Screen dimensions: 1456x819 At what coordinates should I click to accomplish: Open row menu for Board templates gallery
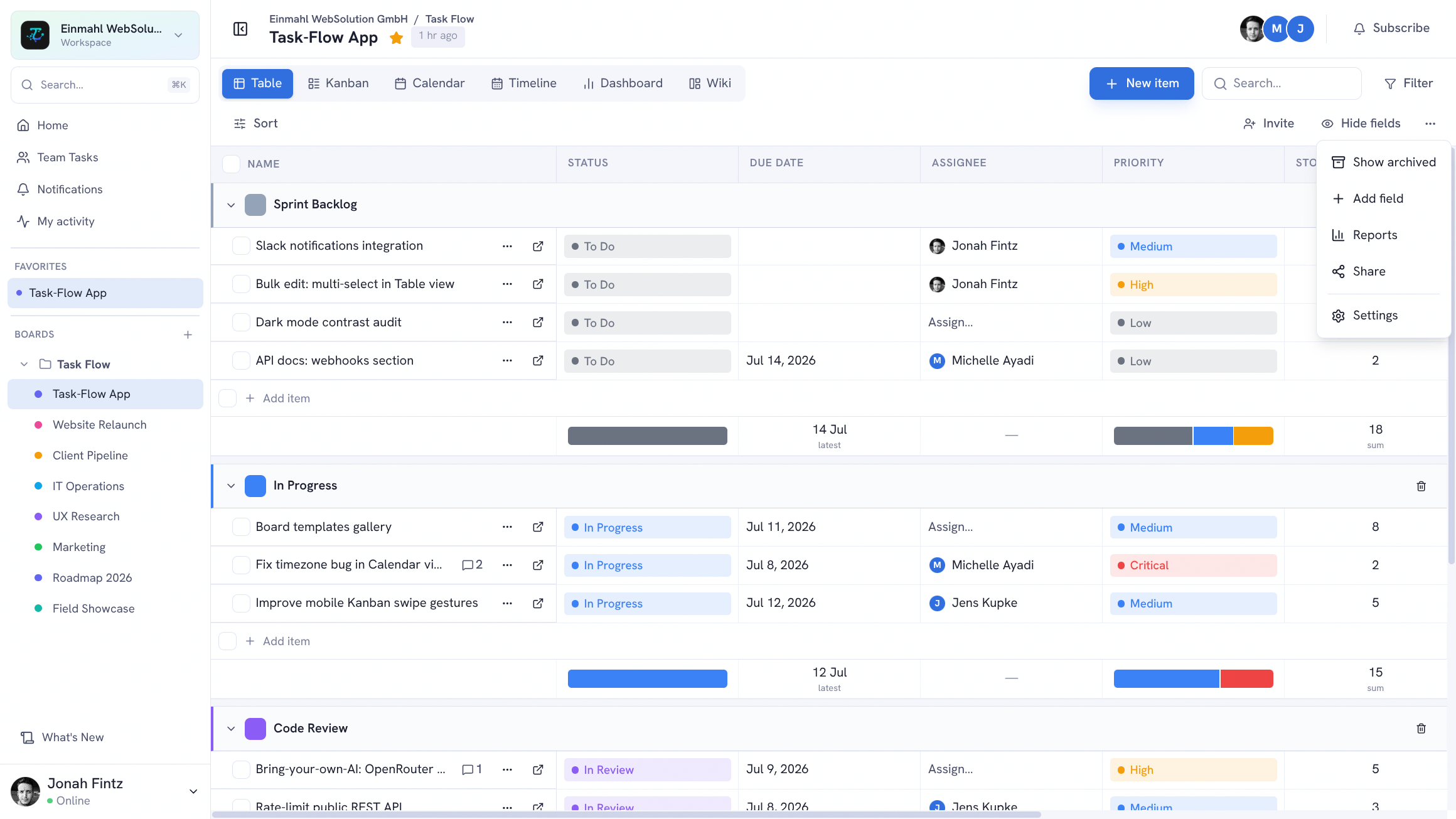(507, 527)
